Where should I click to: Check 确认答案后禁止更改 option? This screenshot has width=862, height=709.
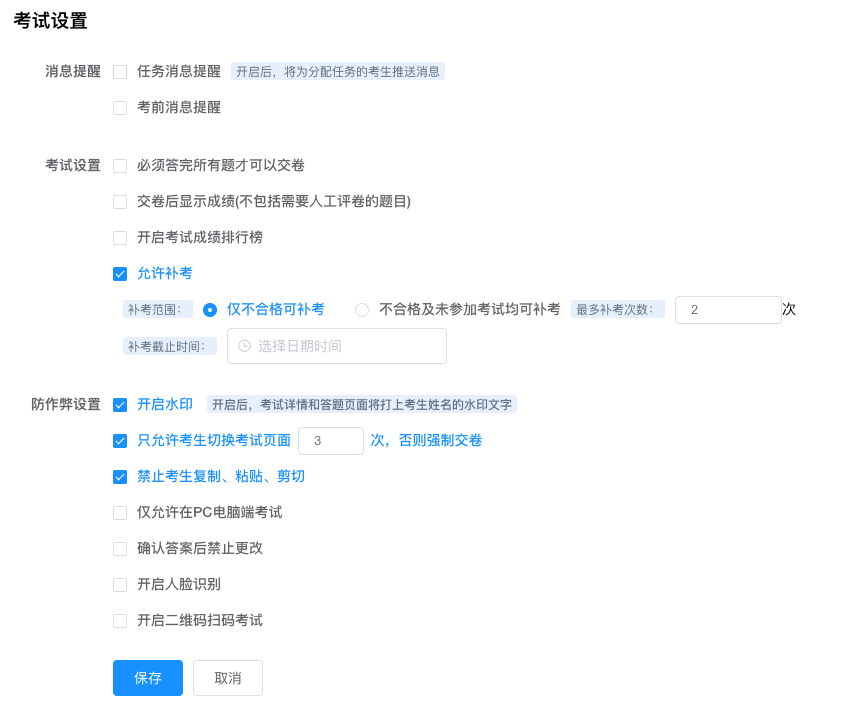120,549
